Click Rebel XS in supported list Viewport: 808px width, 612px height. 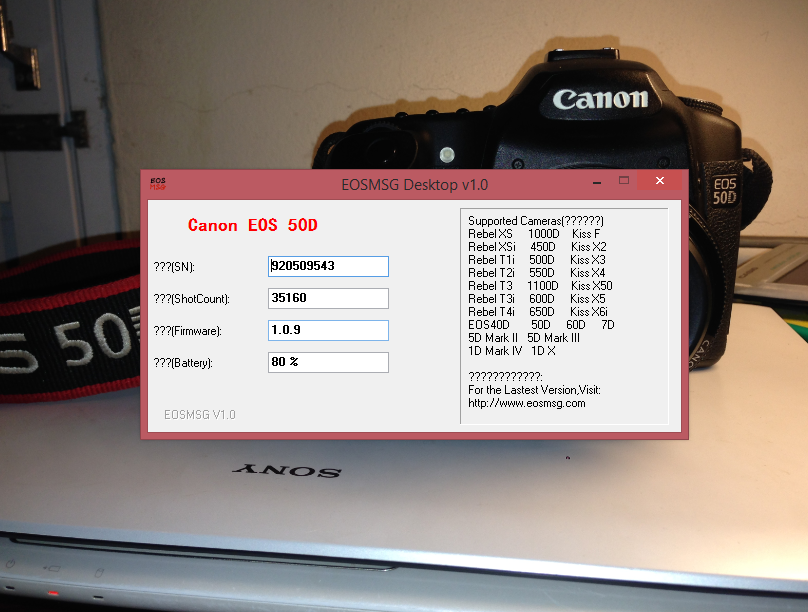(x=490, y=234)
